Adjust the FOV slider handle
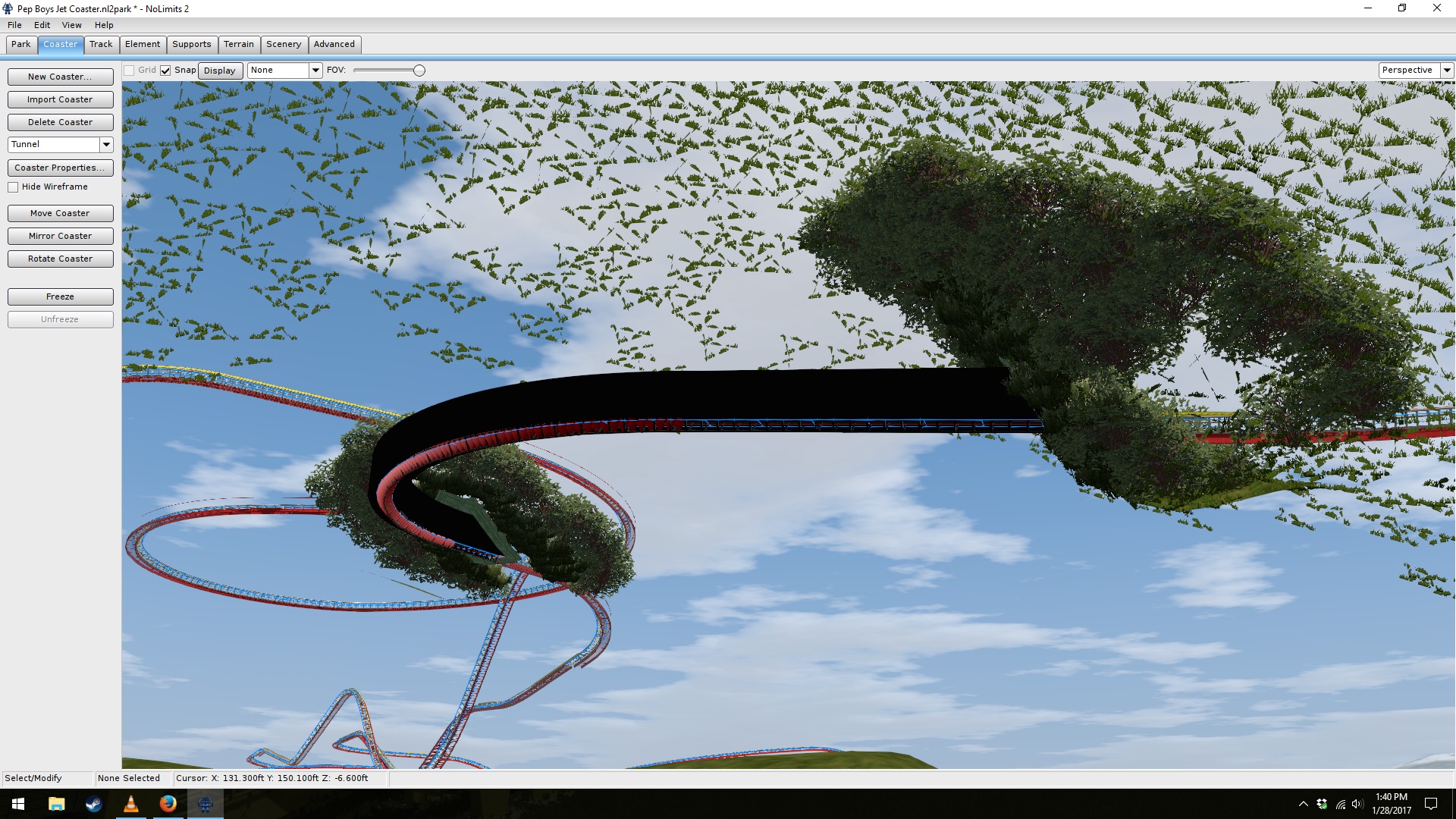 tap(419, 71)
